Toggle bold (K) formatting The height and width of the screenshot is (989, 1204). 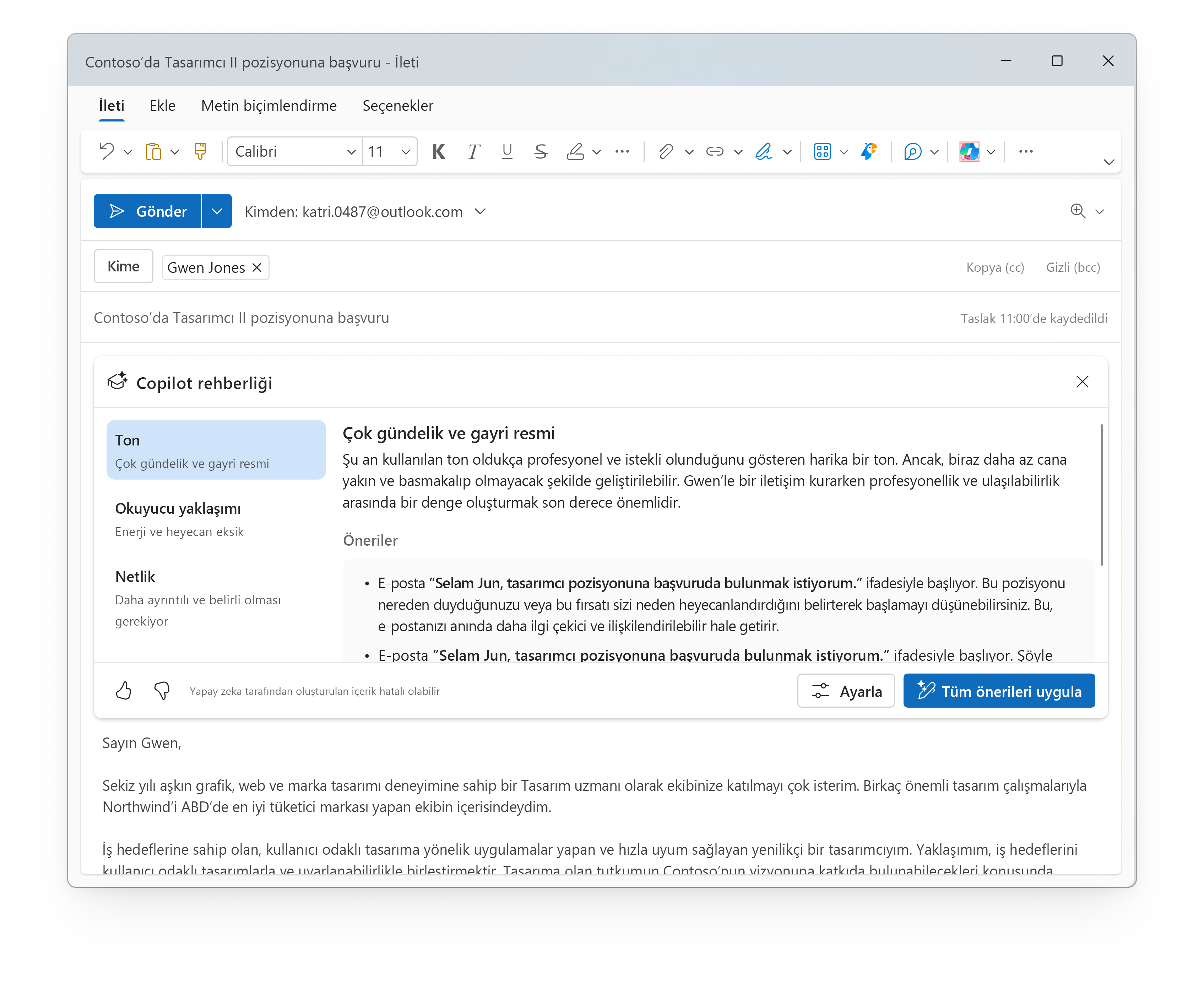439,152
